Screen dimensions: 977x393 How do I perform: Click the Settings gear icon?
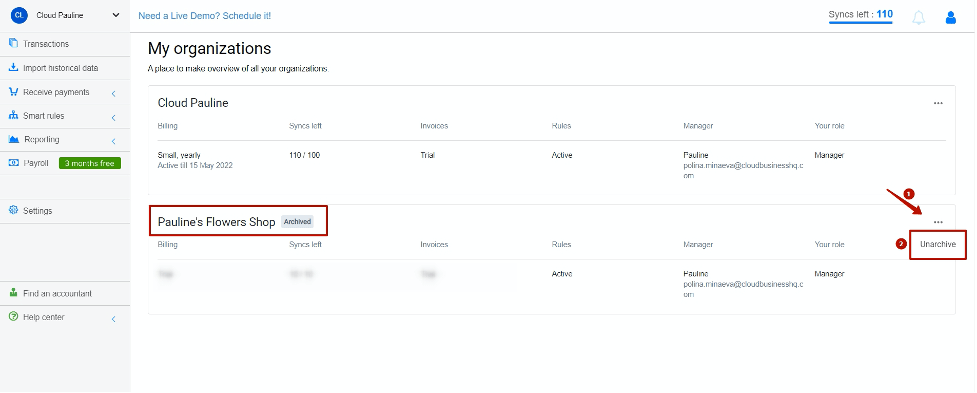pos(14,211)
